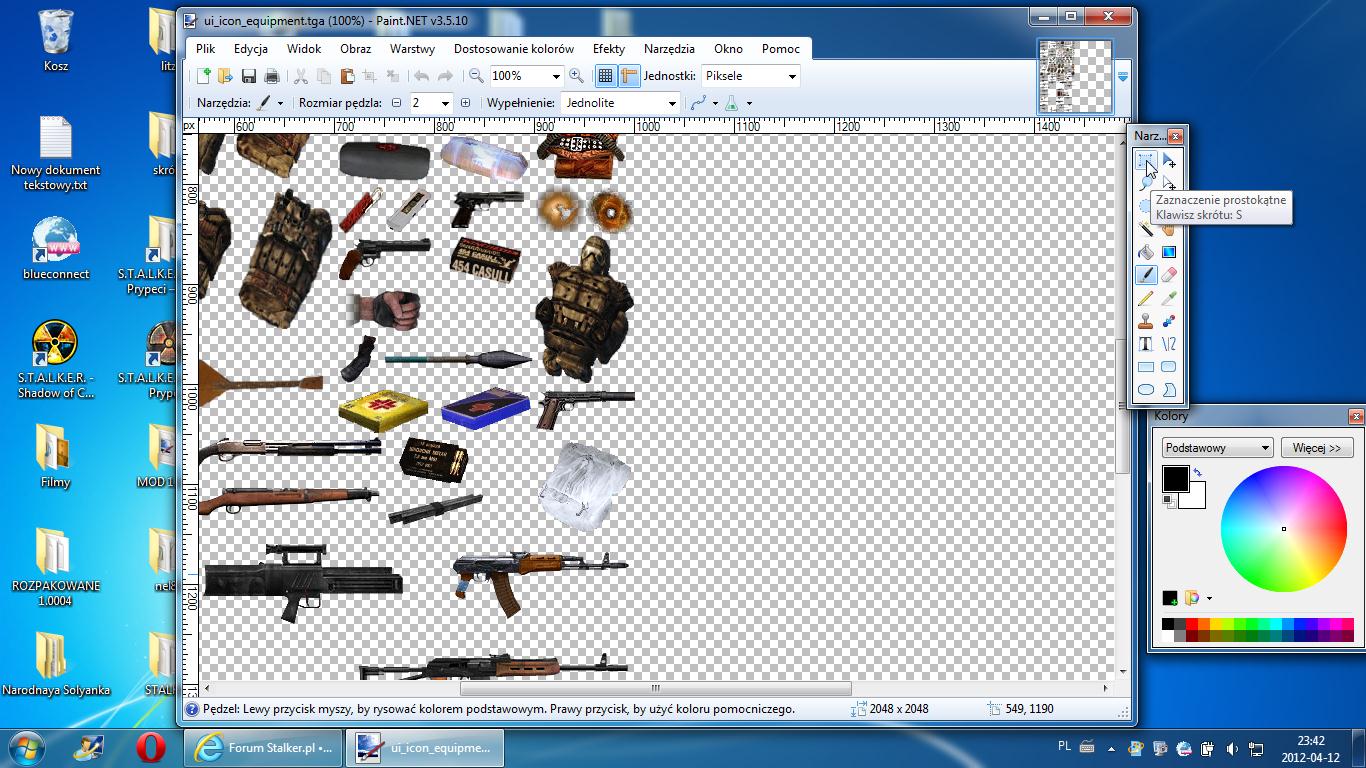Click the Opera icon in taskbar
This screenshot has height=768, width=1366.
point(151,747)
